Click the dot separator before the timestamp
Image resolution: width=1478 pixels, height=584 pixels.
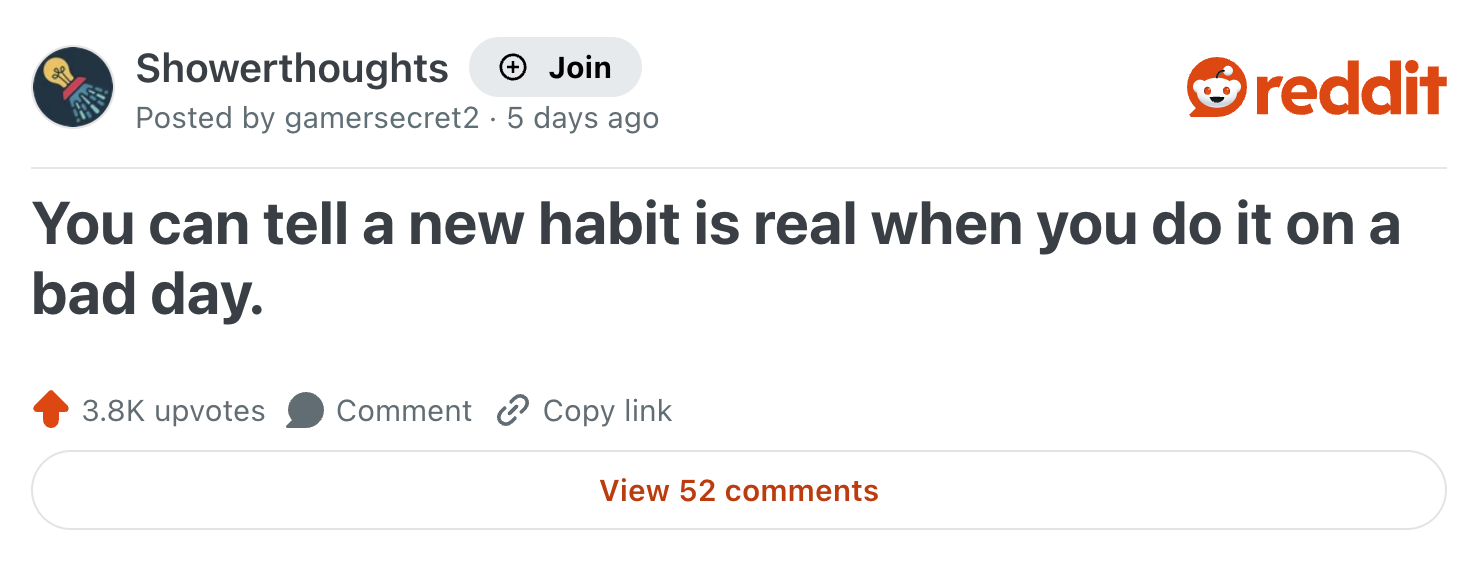click(493, 118)
